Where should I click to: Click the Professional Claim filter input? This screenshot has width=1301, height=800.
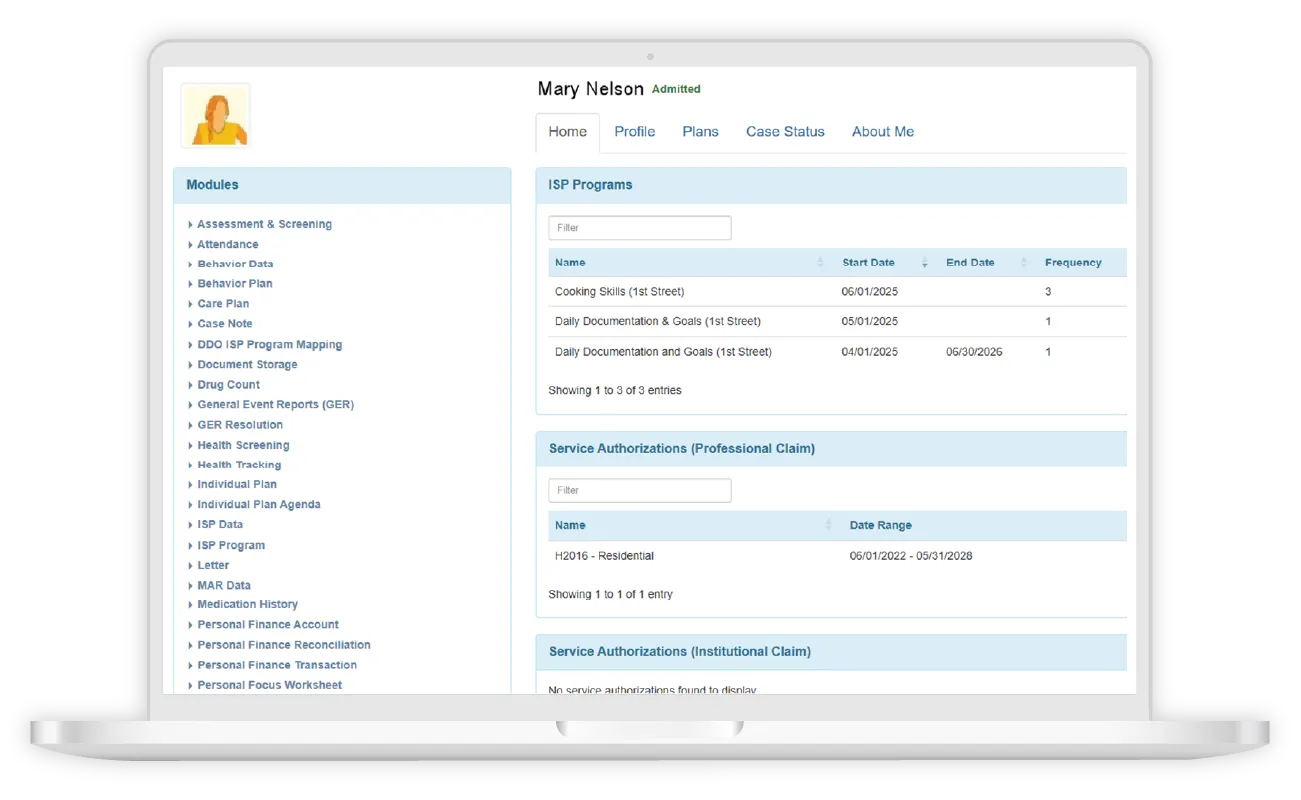click(x=639, y=491)
